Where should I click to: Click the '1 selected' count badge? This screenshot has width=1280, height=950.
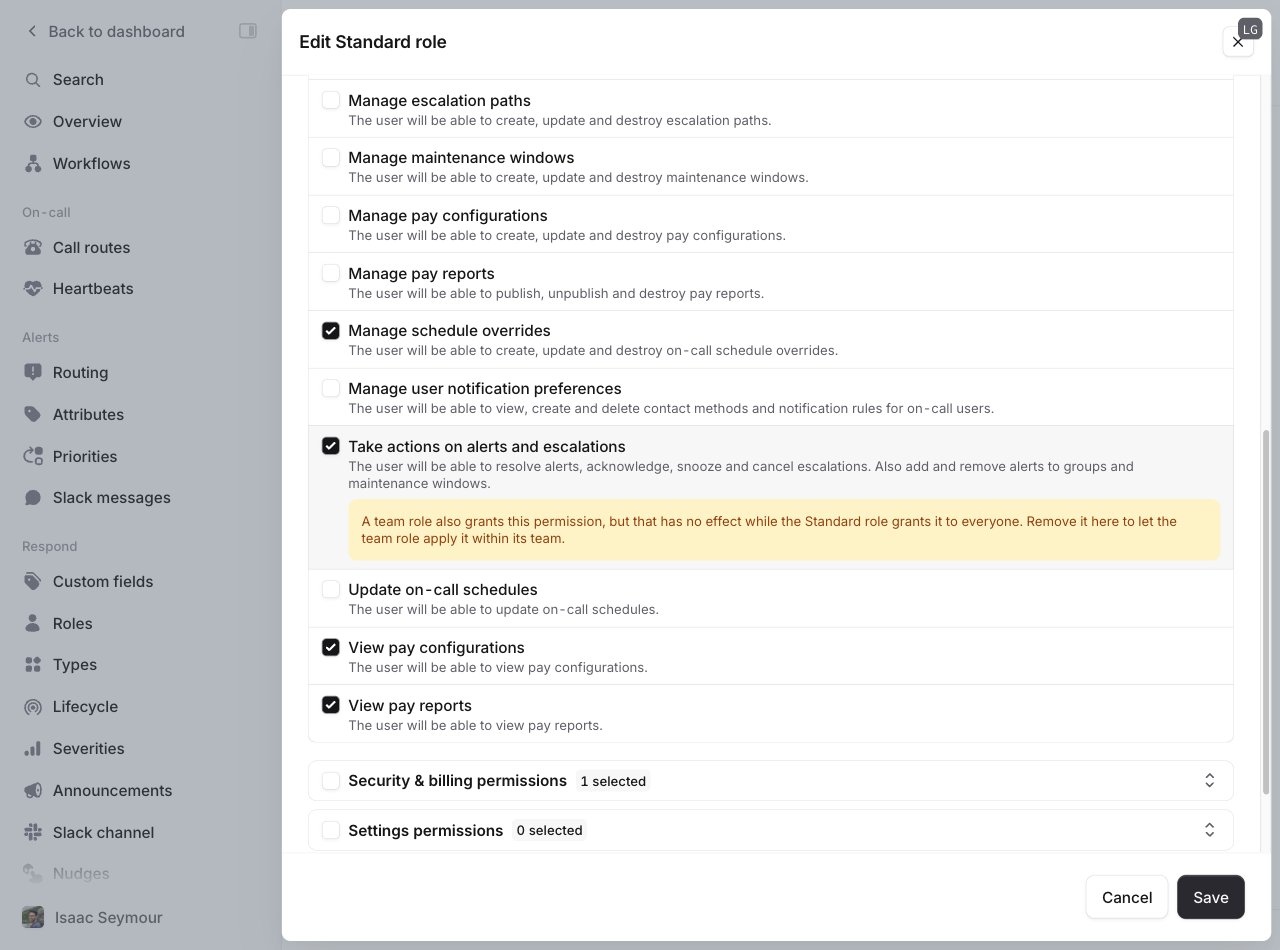[613, 782]
